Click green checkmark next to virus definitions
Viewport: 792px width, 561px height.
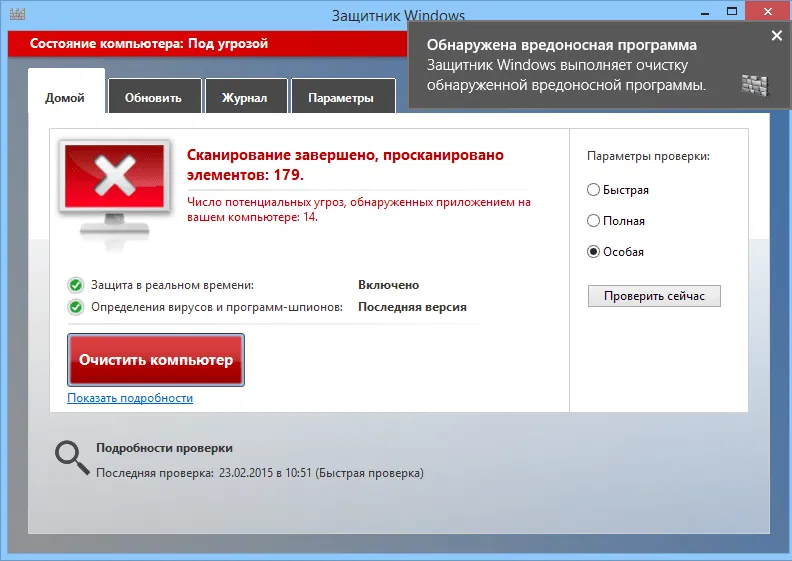(76, 307)
